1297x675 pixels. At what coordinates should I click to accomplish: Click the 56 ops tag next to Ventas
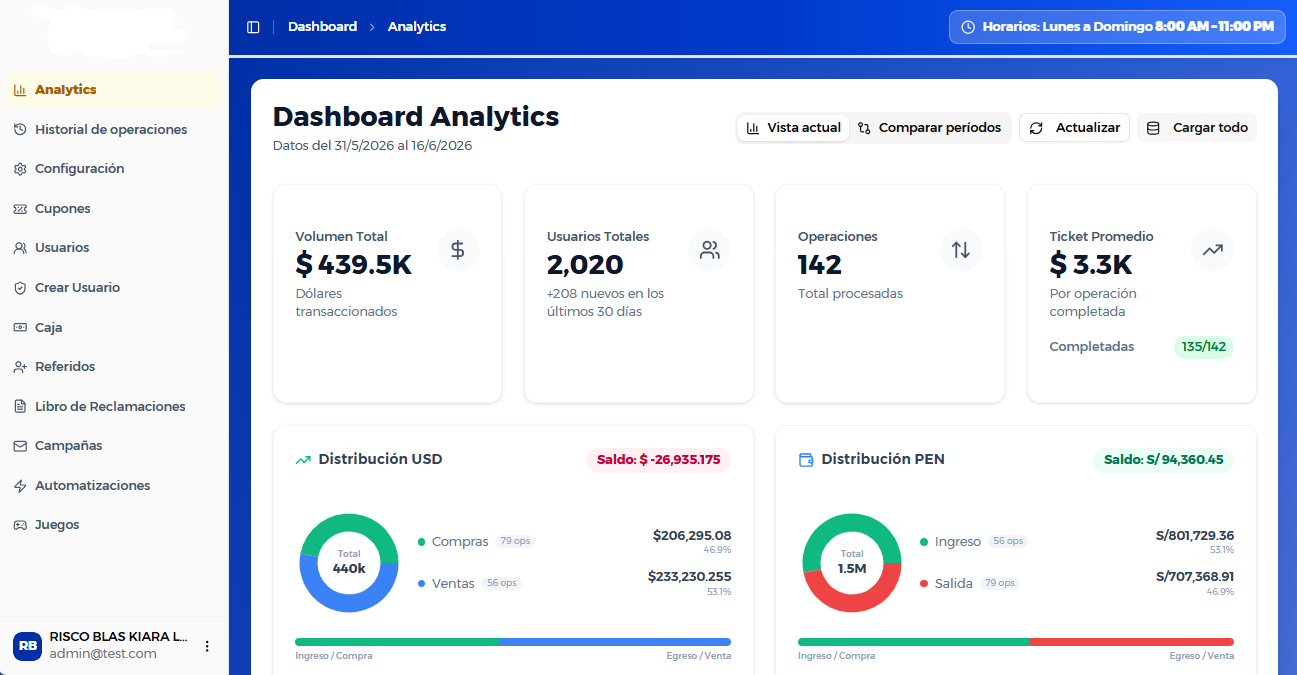(501, 583)
